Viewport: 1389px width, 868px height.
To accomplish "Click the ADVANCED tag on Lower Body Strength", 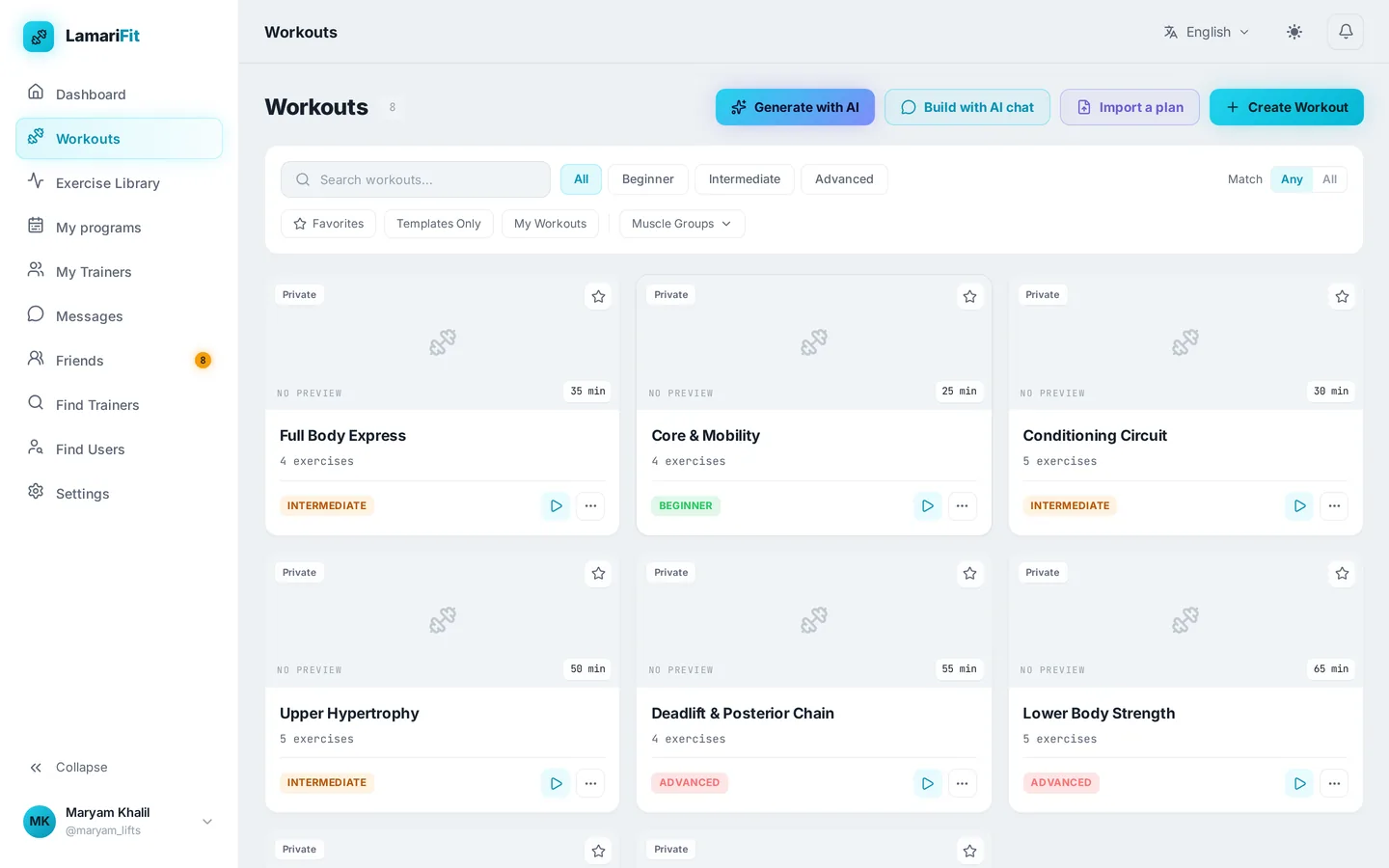I will point(1061,783).
